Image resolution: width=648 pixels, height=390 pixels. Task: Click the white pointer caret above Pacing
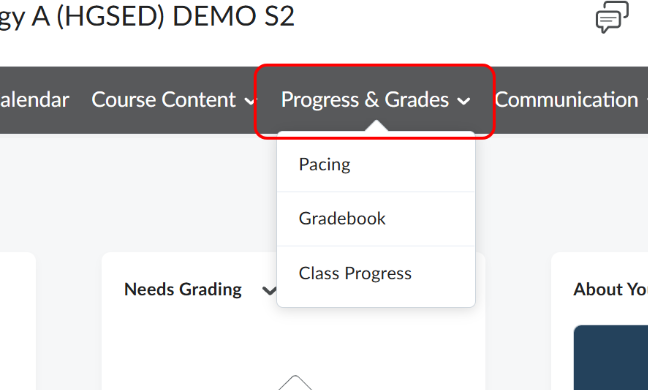376,126
